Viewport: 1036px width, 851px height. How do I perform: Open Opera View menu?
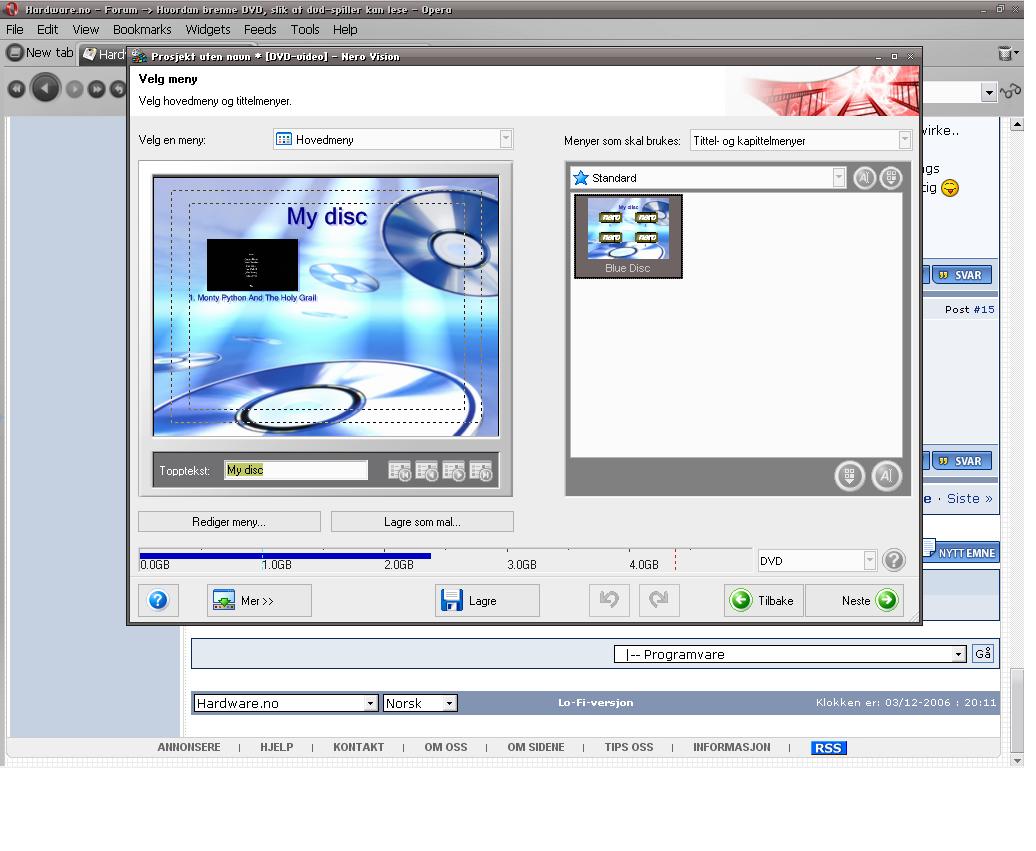(85, 30)
